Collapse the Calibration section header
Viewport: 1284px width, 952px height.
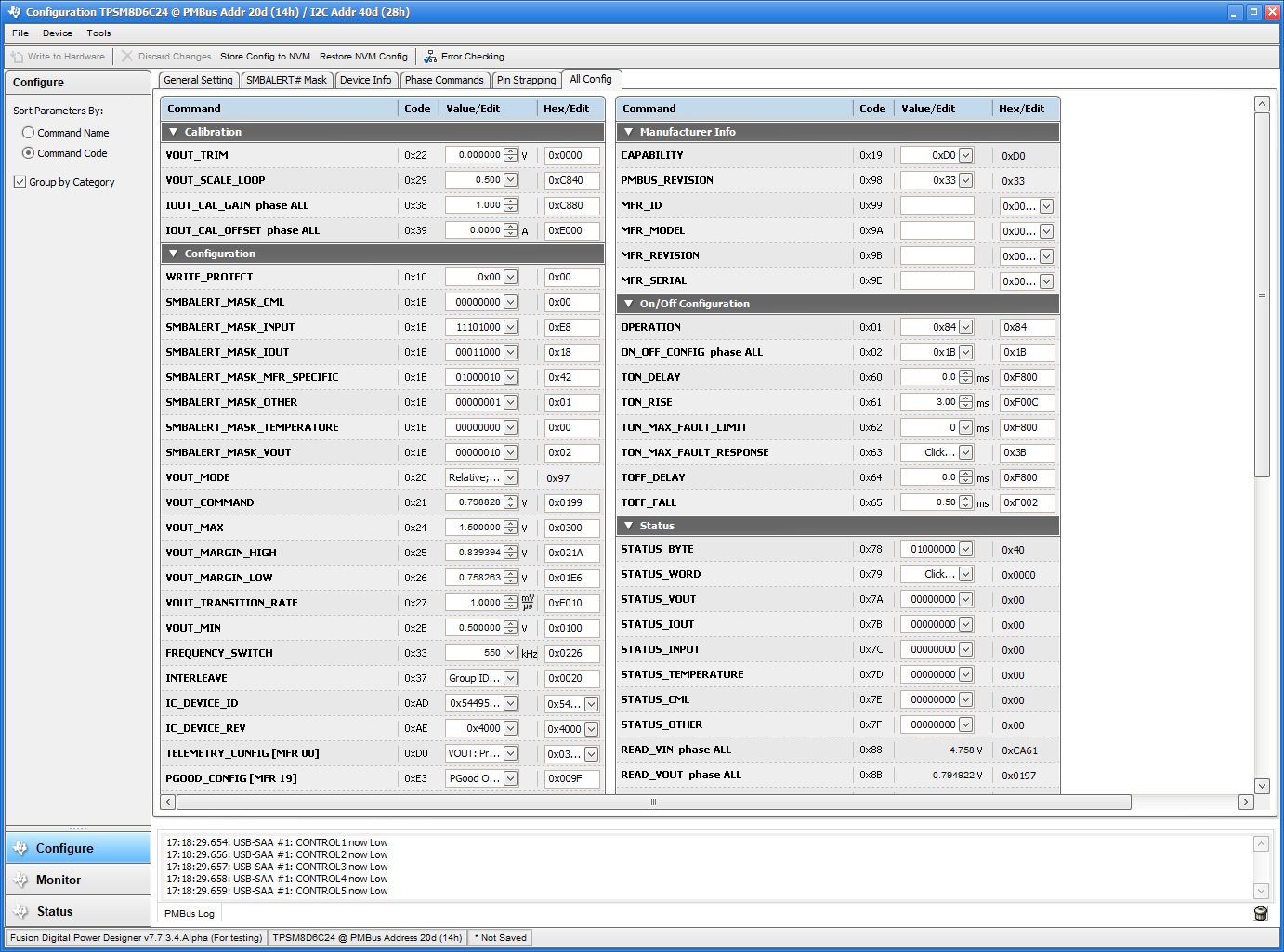(173, 132)
